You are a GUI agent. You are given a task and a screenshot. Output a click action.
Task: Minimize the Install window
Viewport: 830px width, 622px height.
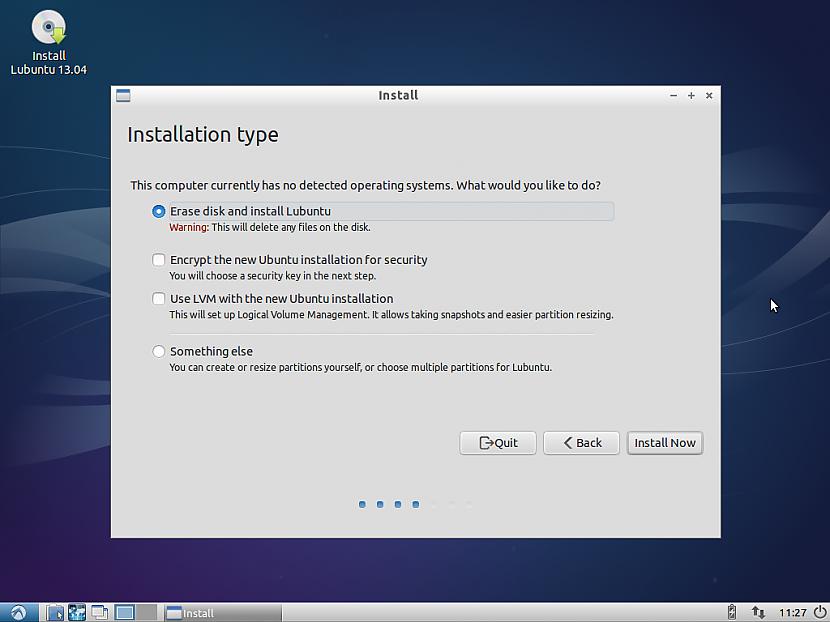[x=673, y=96]
